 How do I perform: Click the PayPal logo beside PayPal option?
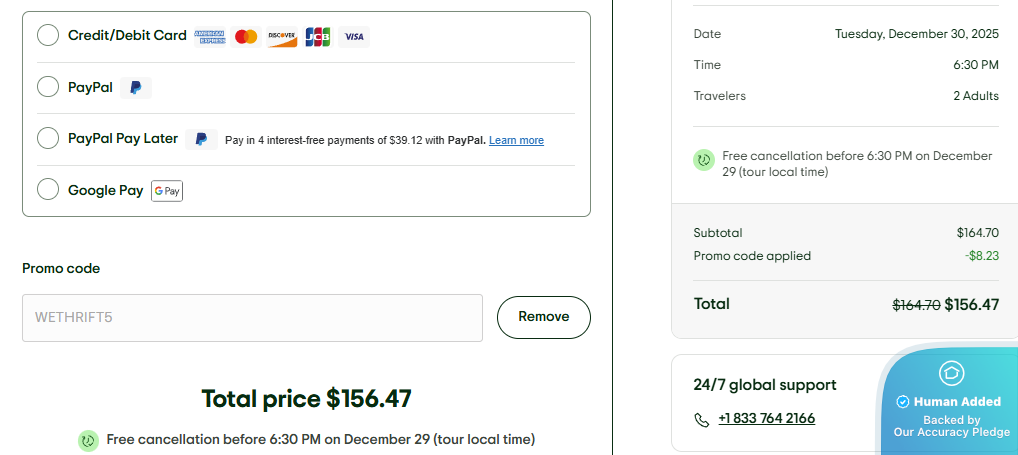pyautogui.click(x=136, y=88)
